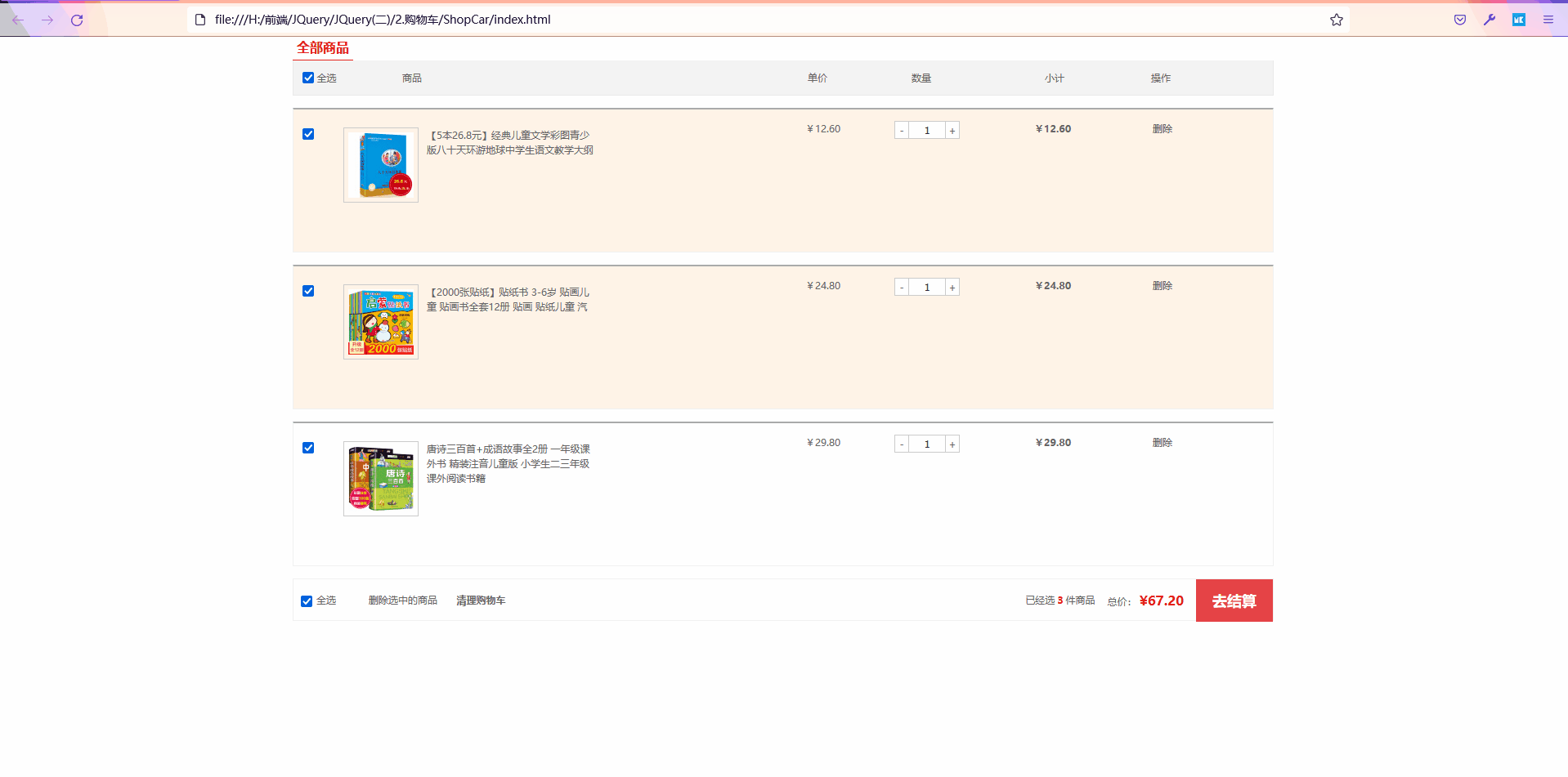The height and width of the screenshot is (777, 1568).
Task: Open the 唐诗三百首+成语故事 product title
Action: tap(508, 464)
